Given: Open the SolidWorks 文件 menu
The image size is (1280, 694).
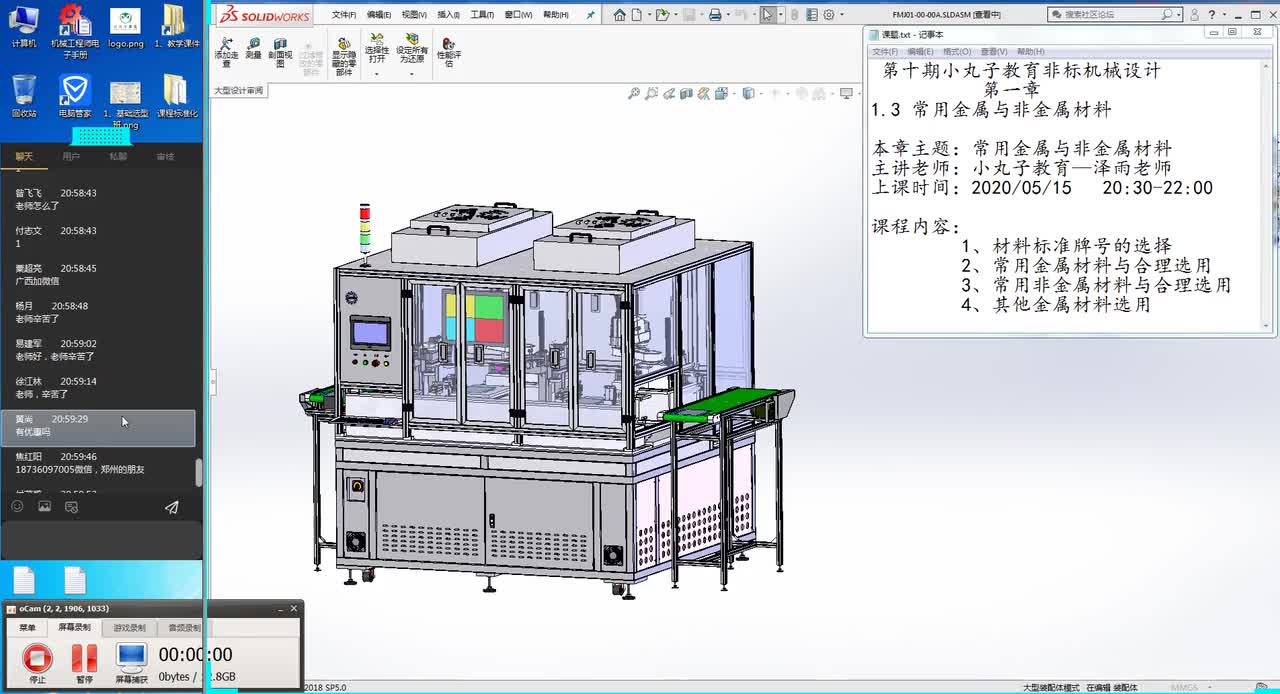Looking at the screenshot, I should (344, 15).
